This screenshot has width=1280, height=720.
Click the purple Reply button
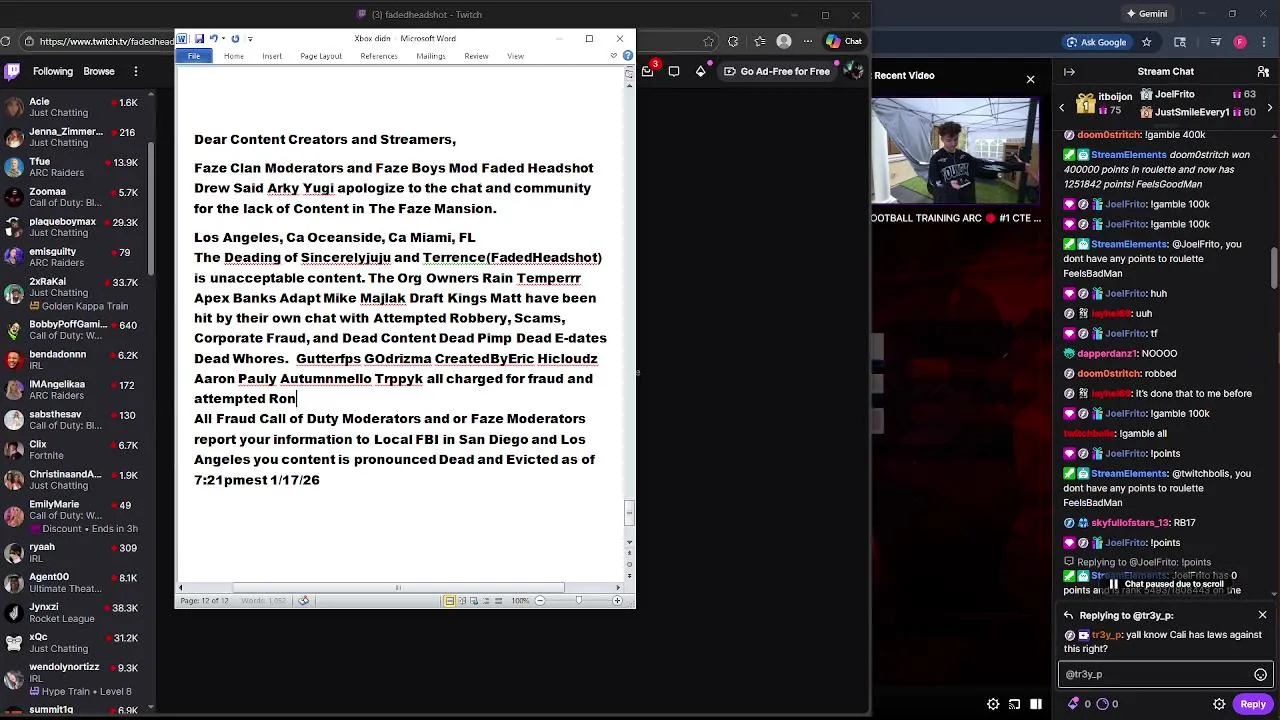tap(1253, 704)
